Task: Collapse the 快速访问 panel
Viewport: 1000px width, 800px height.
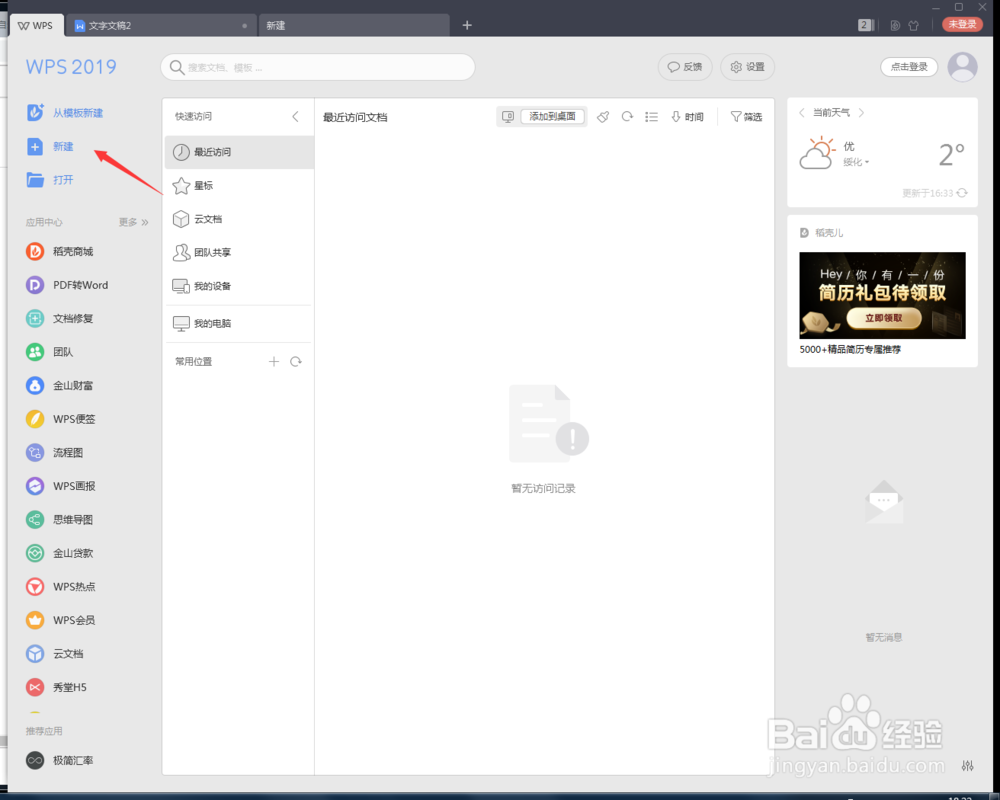Action: point(295,116)
